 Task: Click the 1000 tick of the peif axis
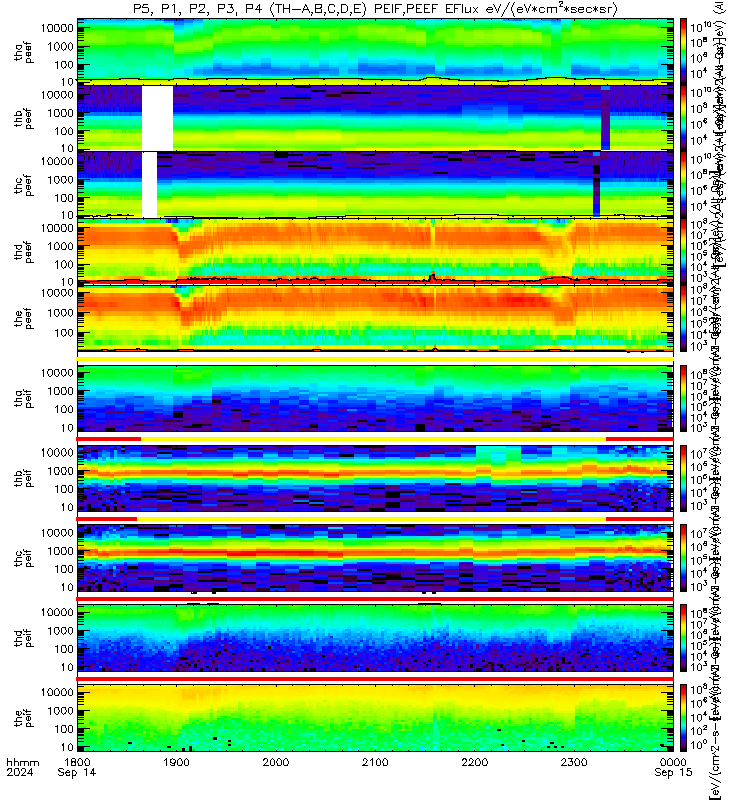(60, 711)
